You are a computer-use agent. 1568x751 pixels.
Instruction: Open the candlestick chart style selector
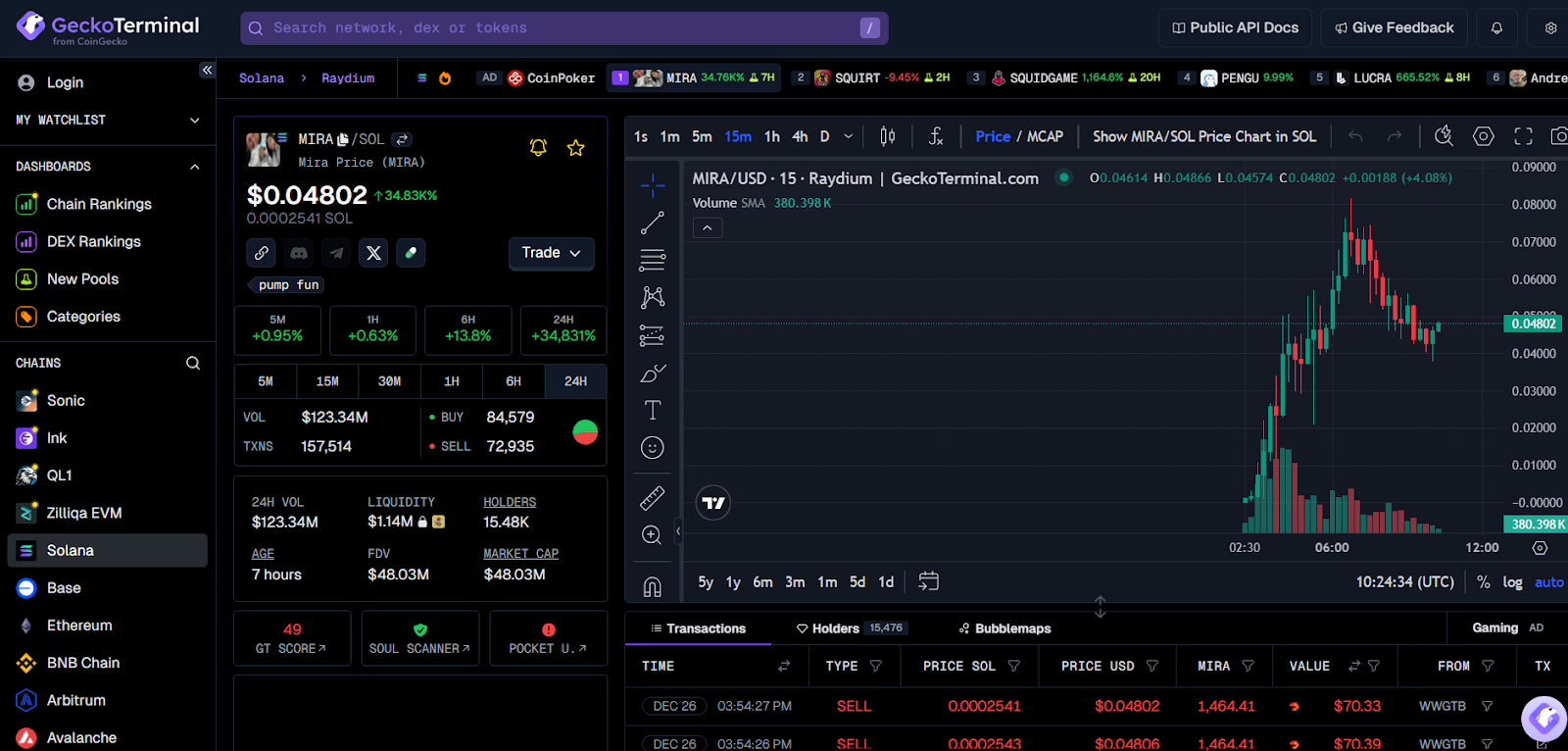tap(888, 136)
